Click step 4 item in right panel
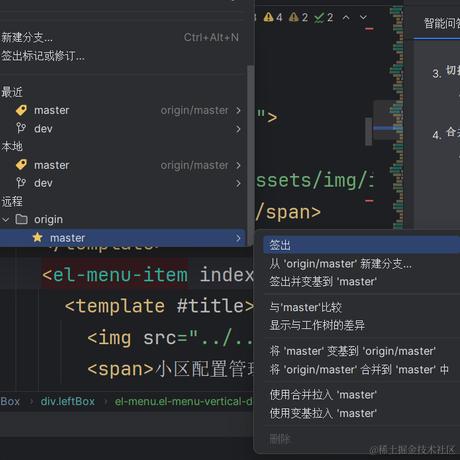This screenshot has width=460, height=460. pos(446,134)
